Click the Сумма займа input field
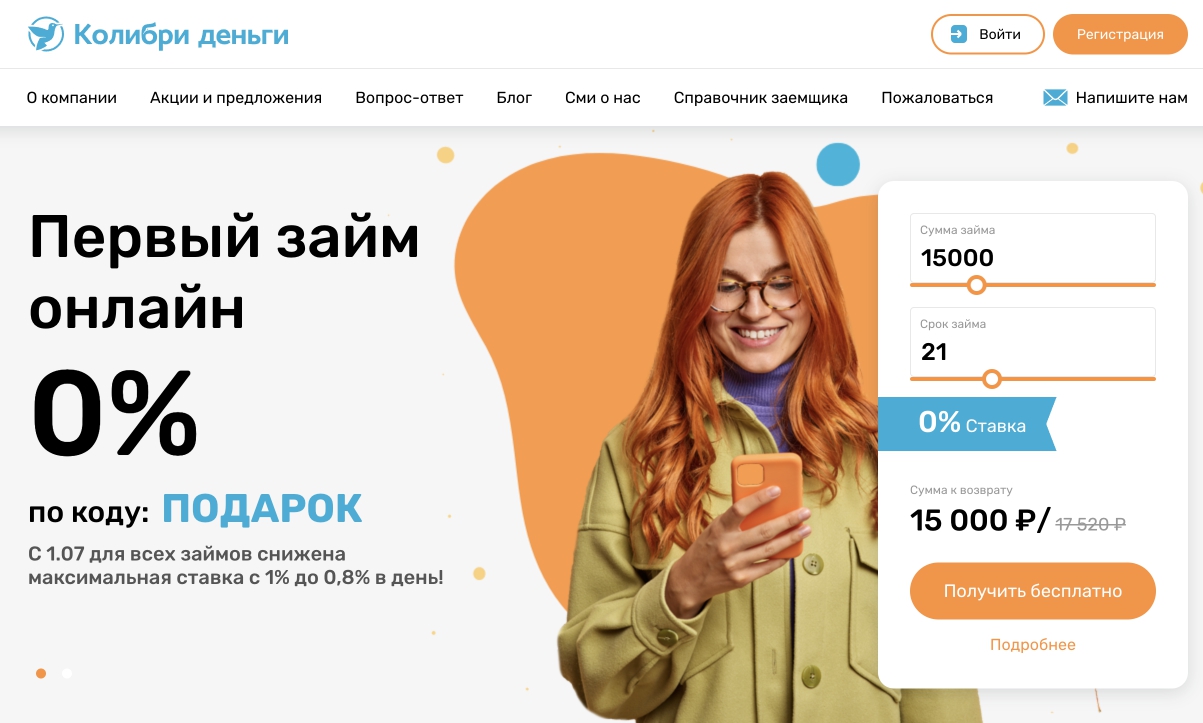 pyautogui.click(x=1033, y=248)
